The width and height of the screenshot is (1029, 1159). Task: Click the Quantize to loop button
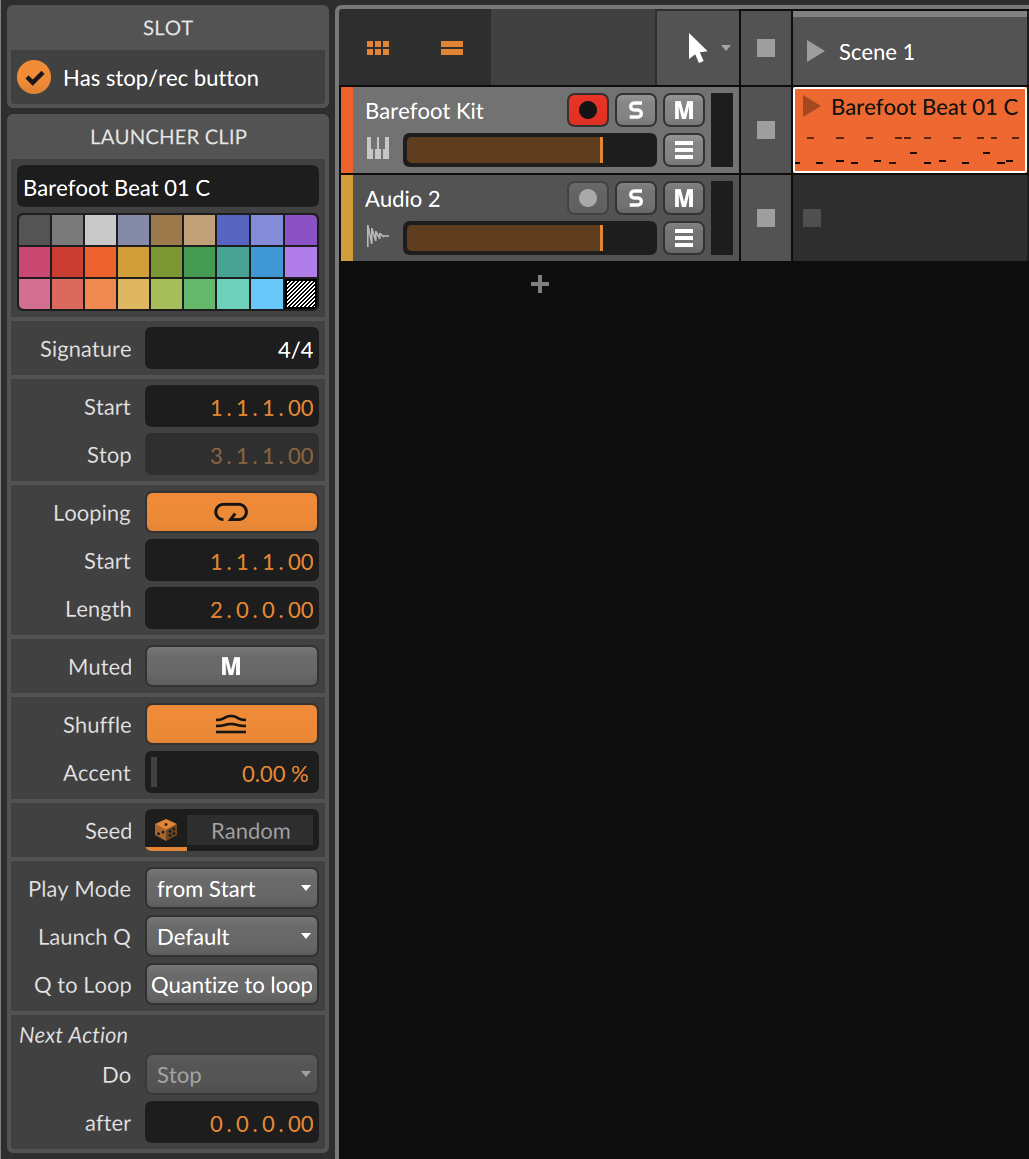pyautogui.click(x=231, y=984)
